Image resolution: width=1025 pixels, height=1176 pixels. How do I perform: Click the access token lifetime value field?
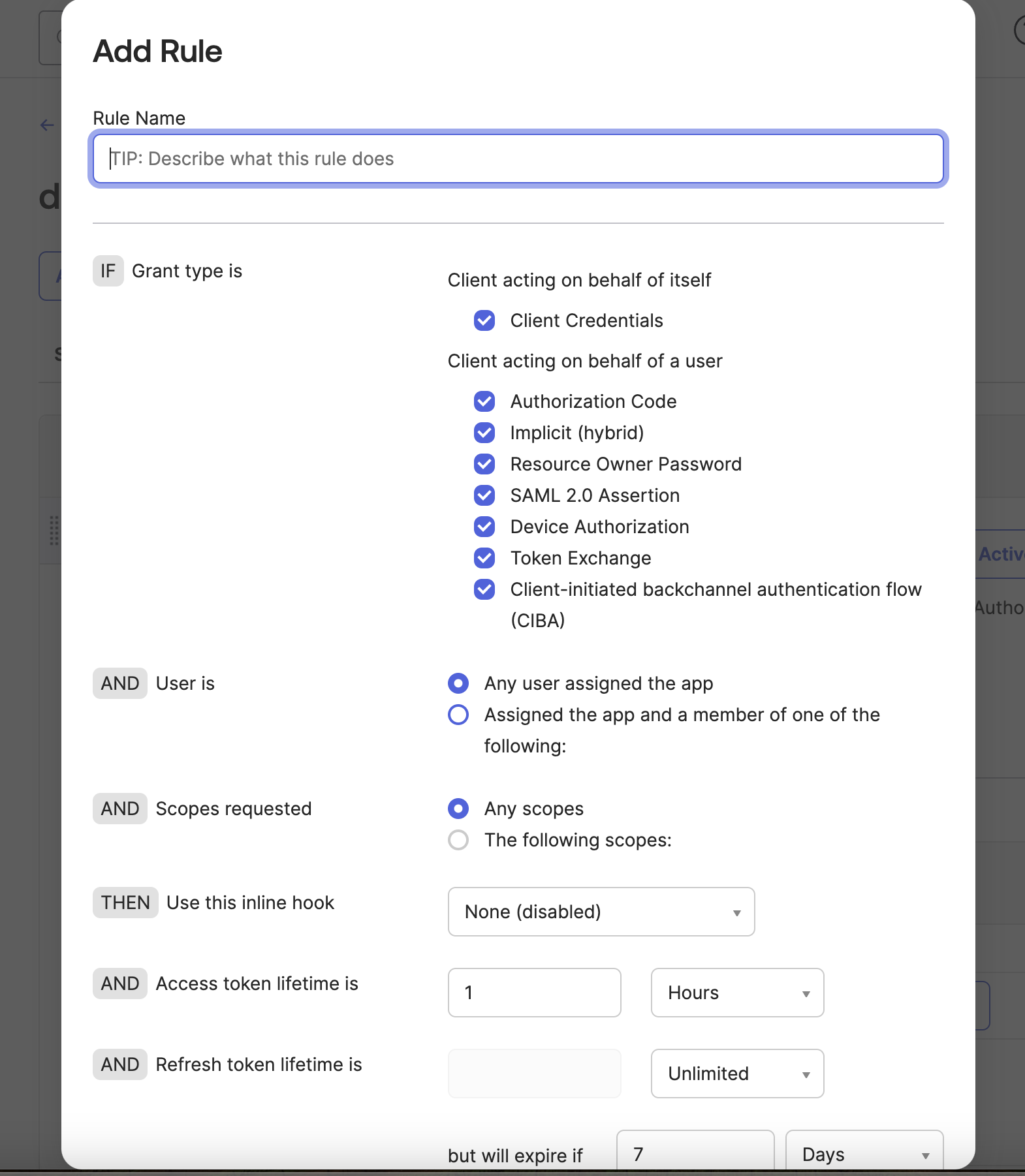[x=534, y=993]
